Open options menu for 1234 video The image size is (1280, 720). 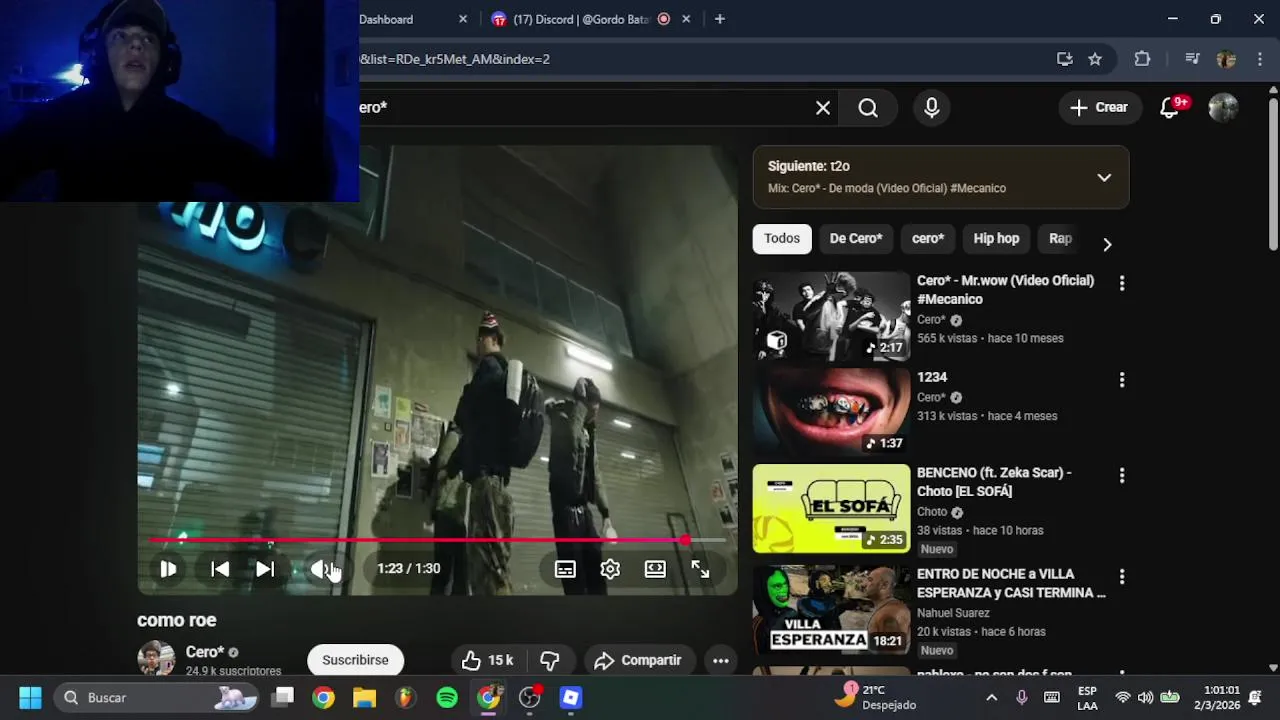pos(1122,380)
